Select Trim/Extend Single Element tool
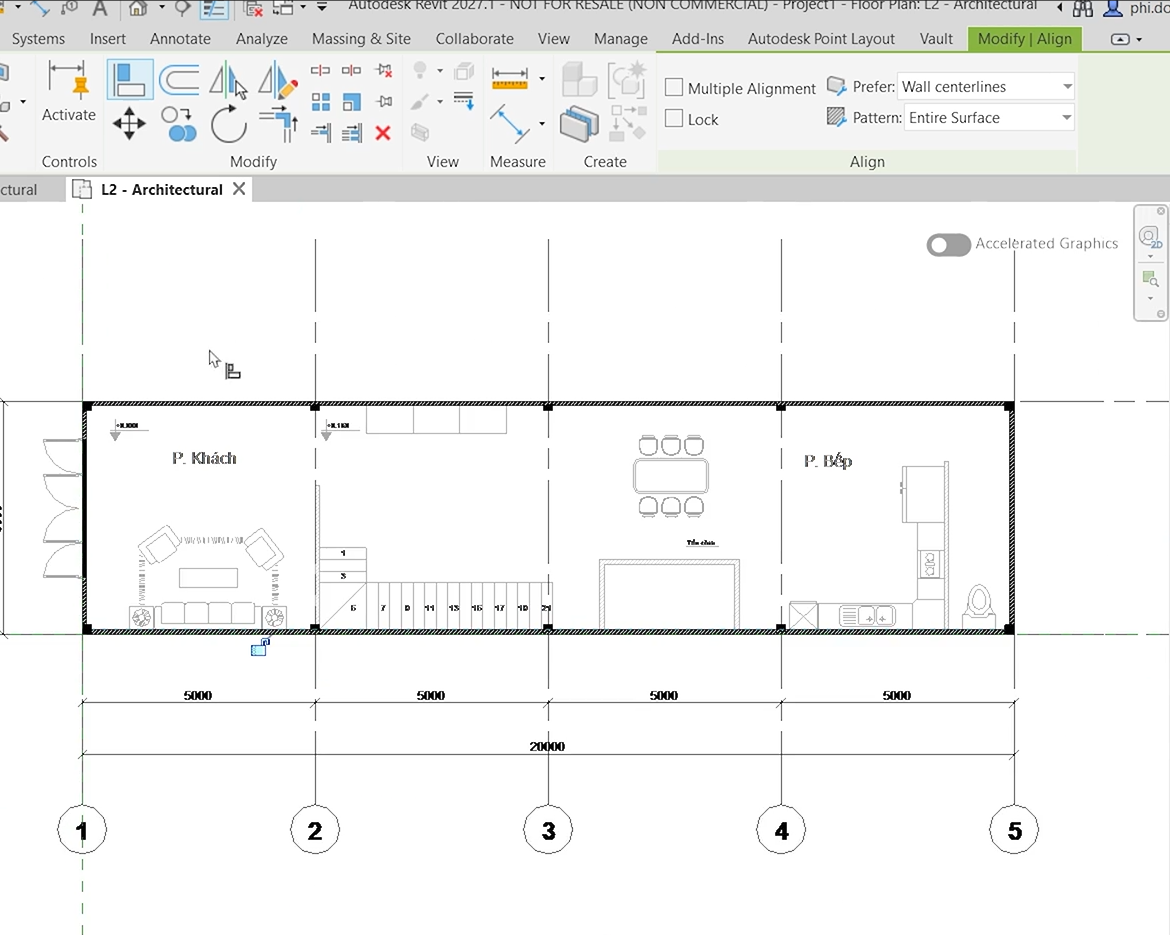 point(321,134)
